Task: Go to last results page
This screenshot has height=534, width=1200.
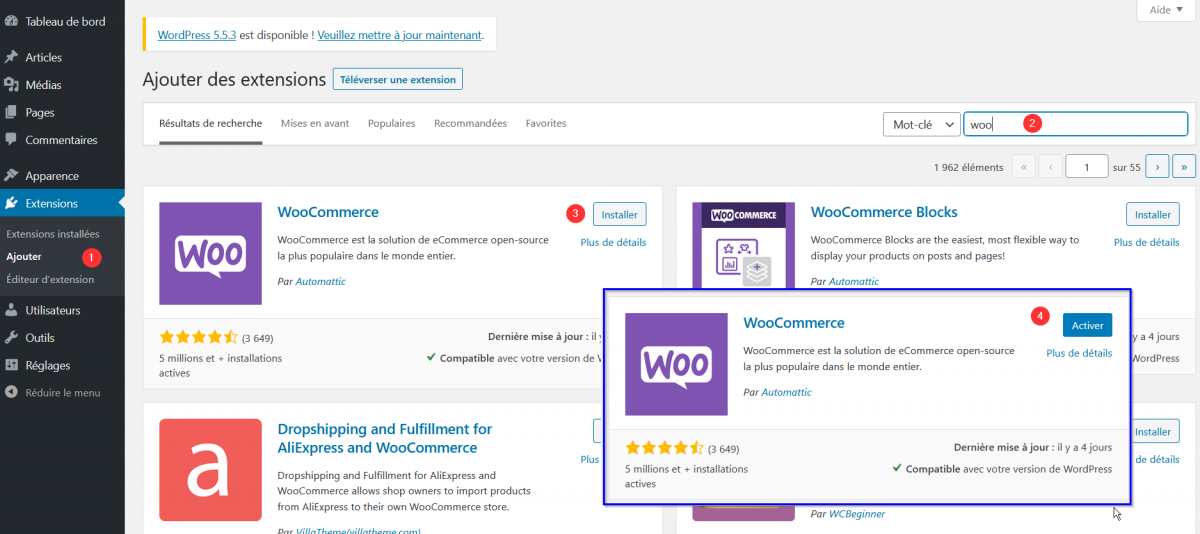Action: 1184,166
